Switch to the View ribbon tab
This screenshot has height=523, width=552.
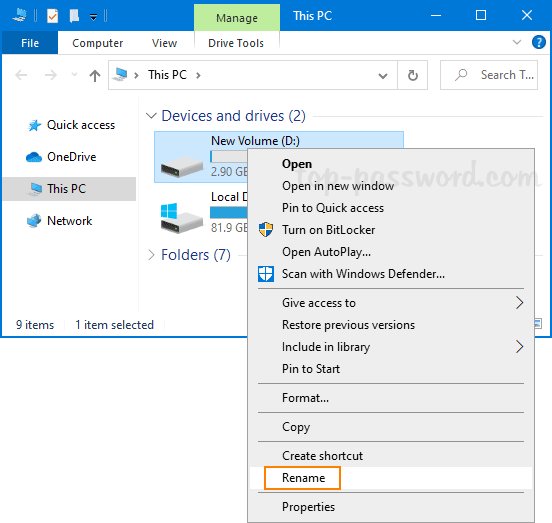[164, 43]
